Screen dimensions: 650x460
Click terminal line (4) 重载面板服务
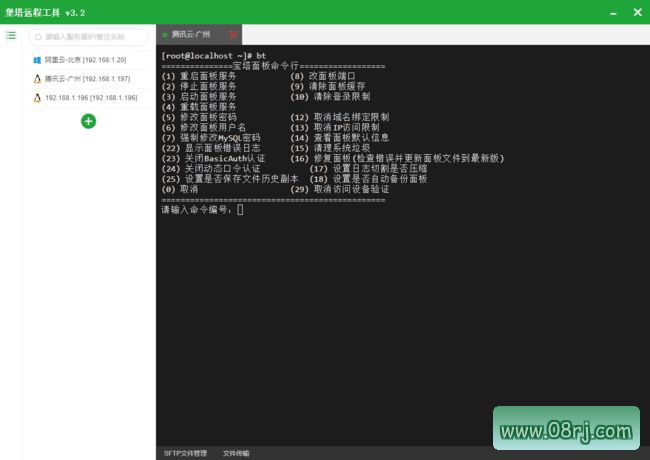199,107
